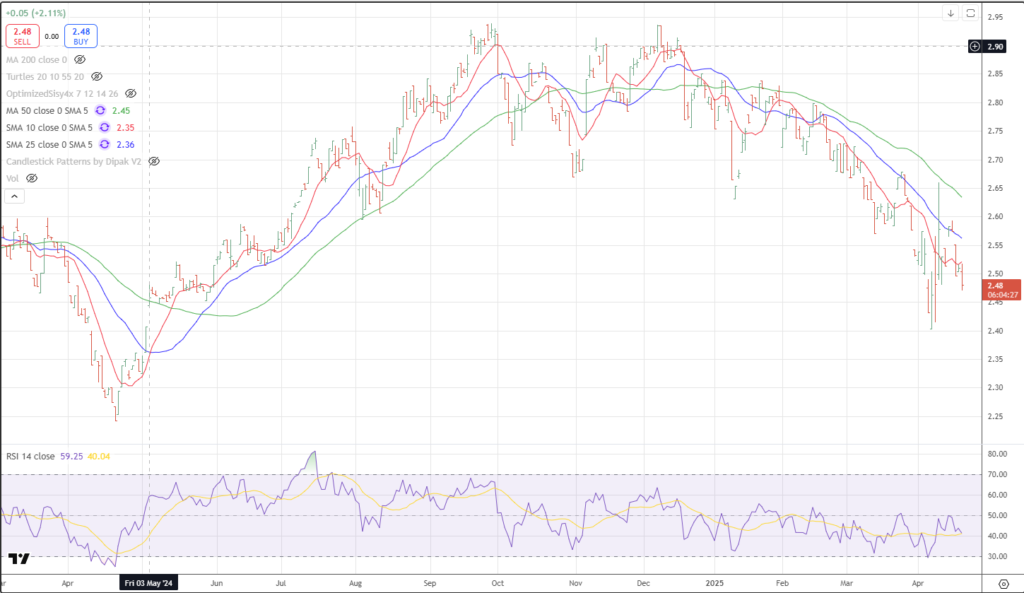Screen dimensions: 1024x593
Task: Select the SMA 10 close 0 SMA 5 legend
Action: [x=49, y=127]
